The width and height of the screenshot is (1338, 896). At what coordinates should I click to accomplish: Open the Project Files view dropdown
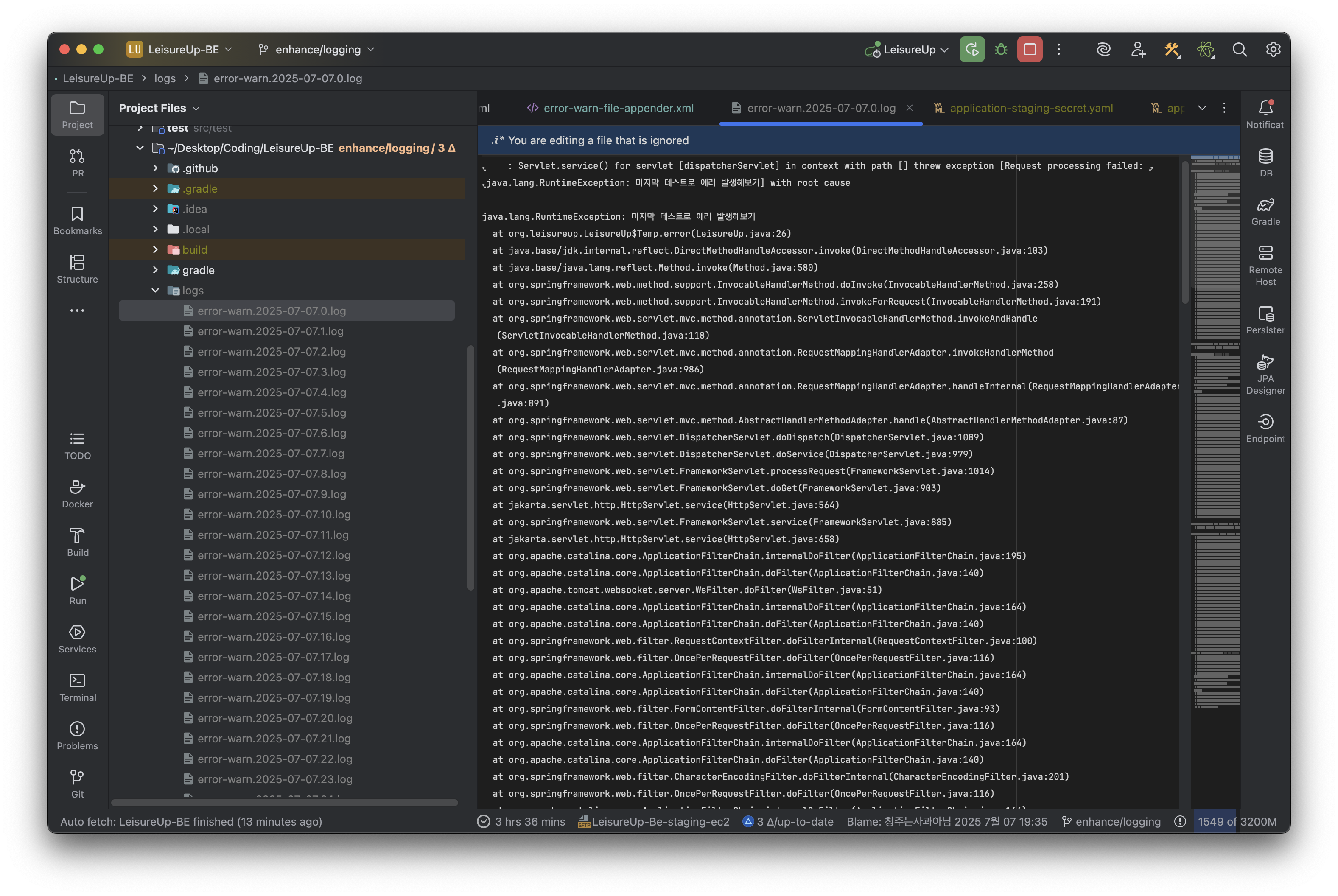(x=159, y=108)
